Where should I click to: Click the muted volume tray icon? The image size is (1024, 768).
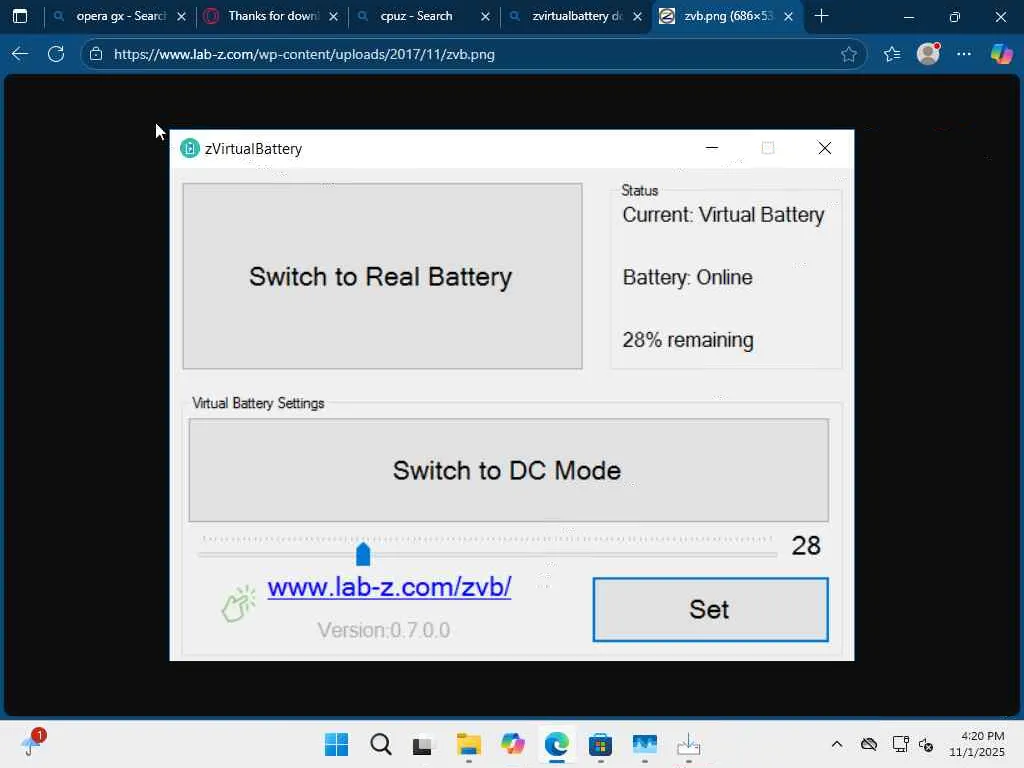click(926, 744)
